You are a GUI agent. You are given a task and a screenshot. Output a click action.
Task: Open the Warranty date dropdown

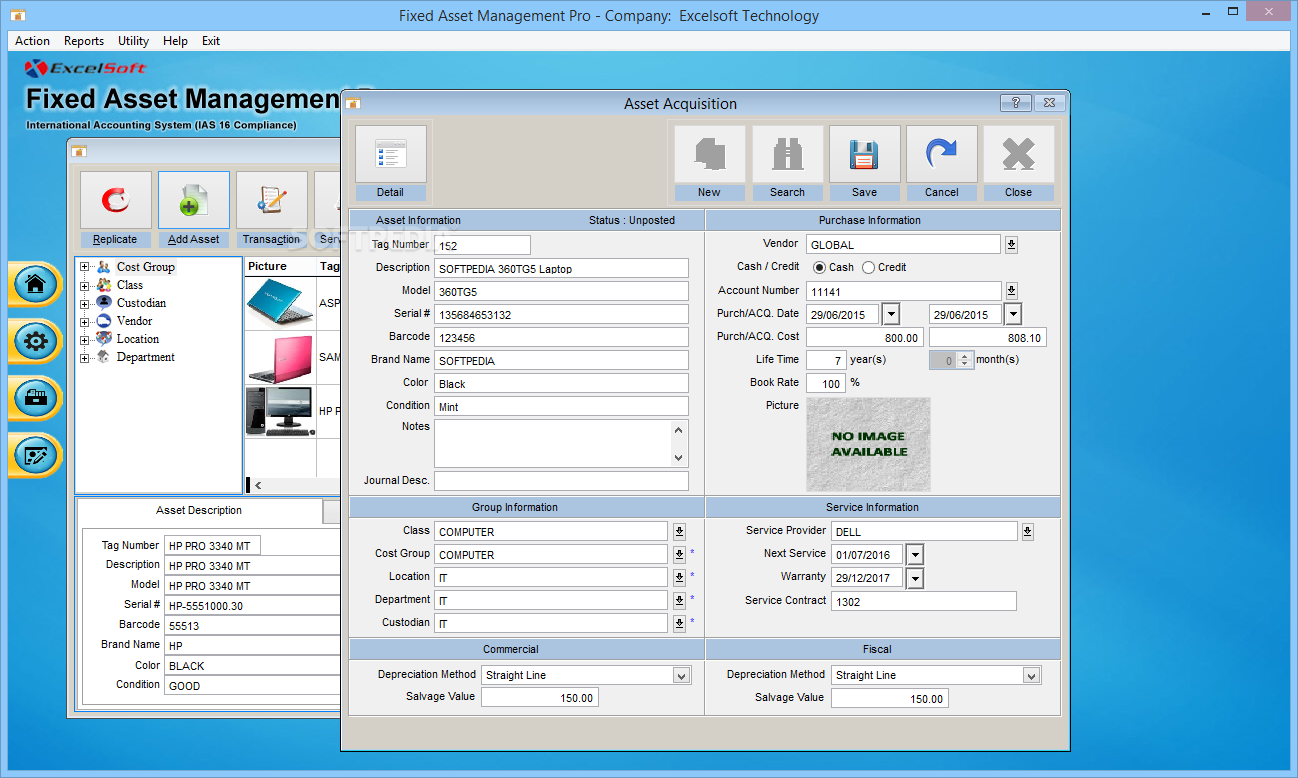click(x=914, y=578)
